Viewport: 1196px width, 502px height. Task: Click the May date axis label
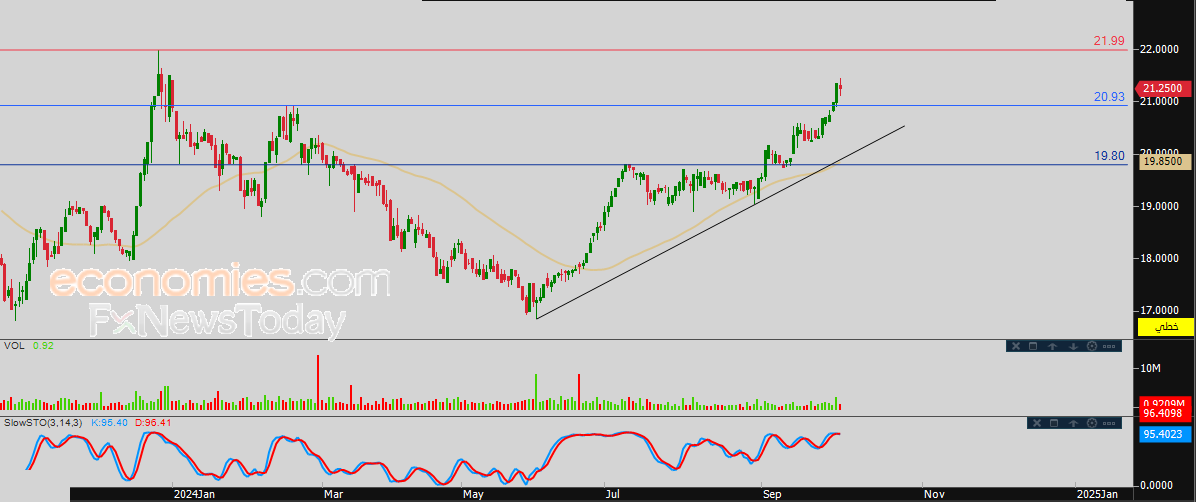(x=473, y=494)
